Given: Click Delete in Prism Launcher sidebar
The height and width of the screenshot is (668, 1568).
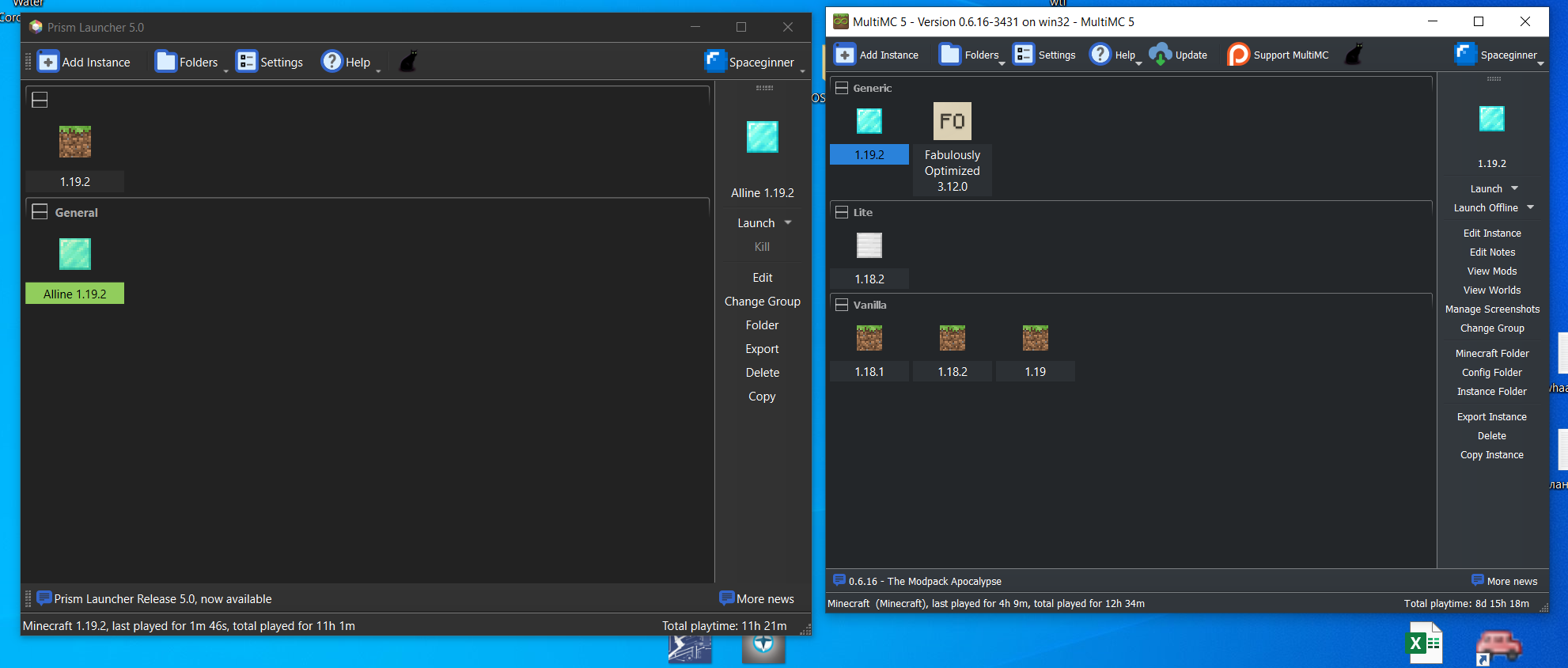Looking at the screenshot, I should tap(763, 373).
